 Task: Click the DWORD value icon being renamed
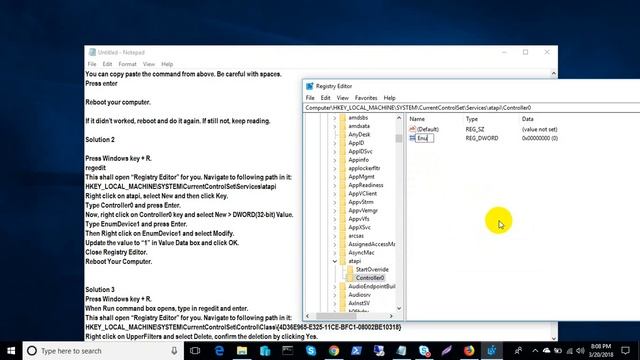coord(412,138)
